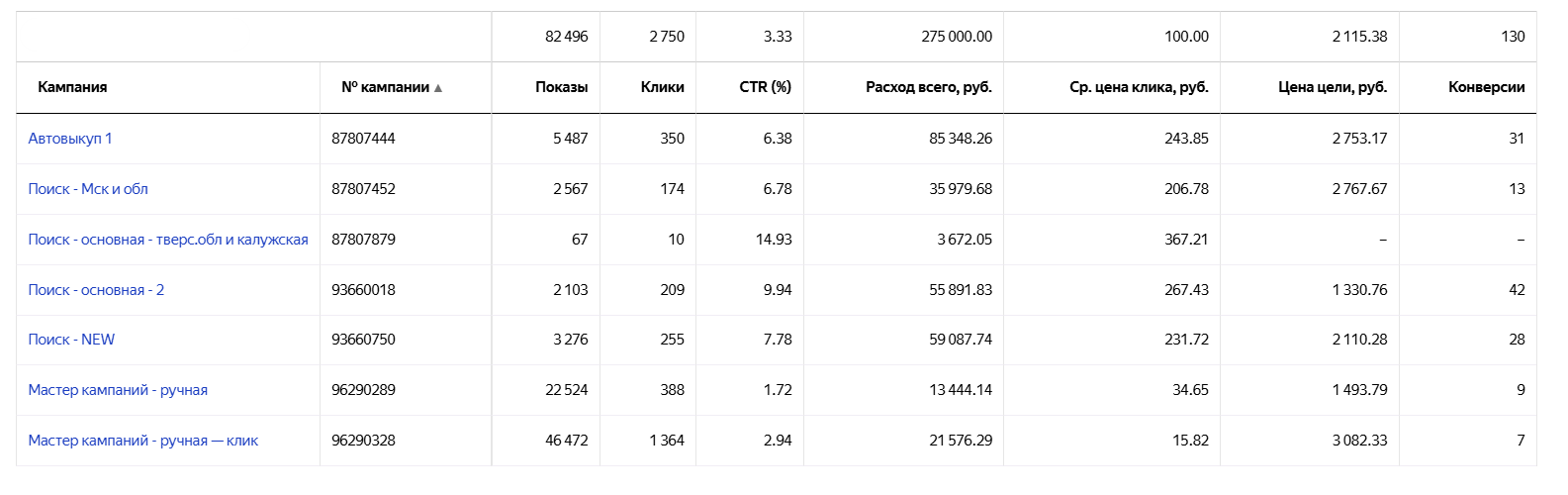
Task: Sort by the № кампании column header
Action: (x=385, y=87)
